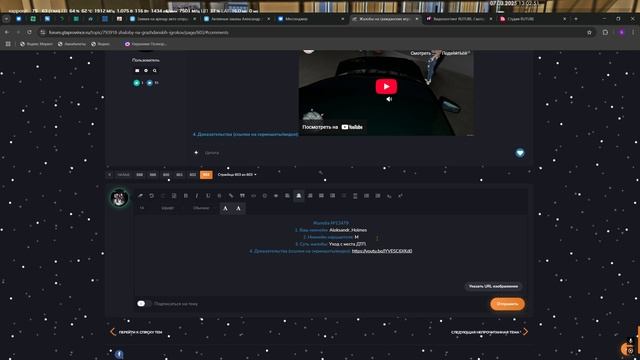Unmute the video with the speaker icon

point(389,99)
